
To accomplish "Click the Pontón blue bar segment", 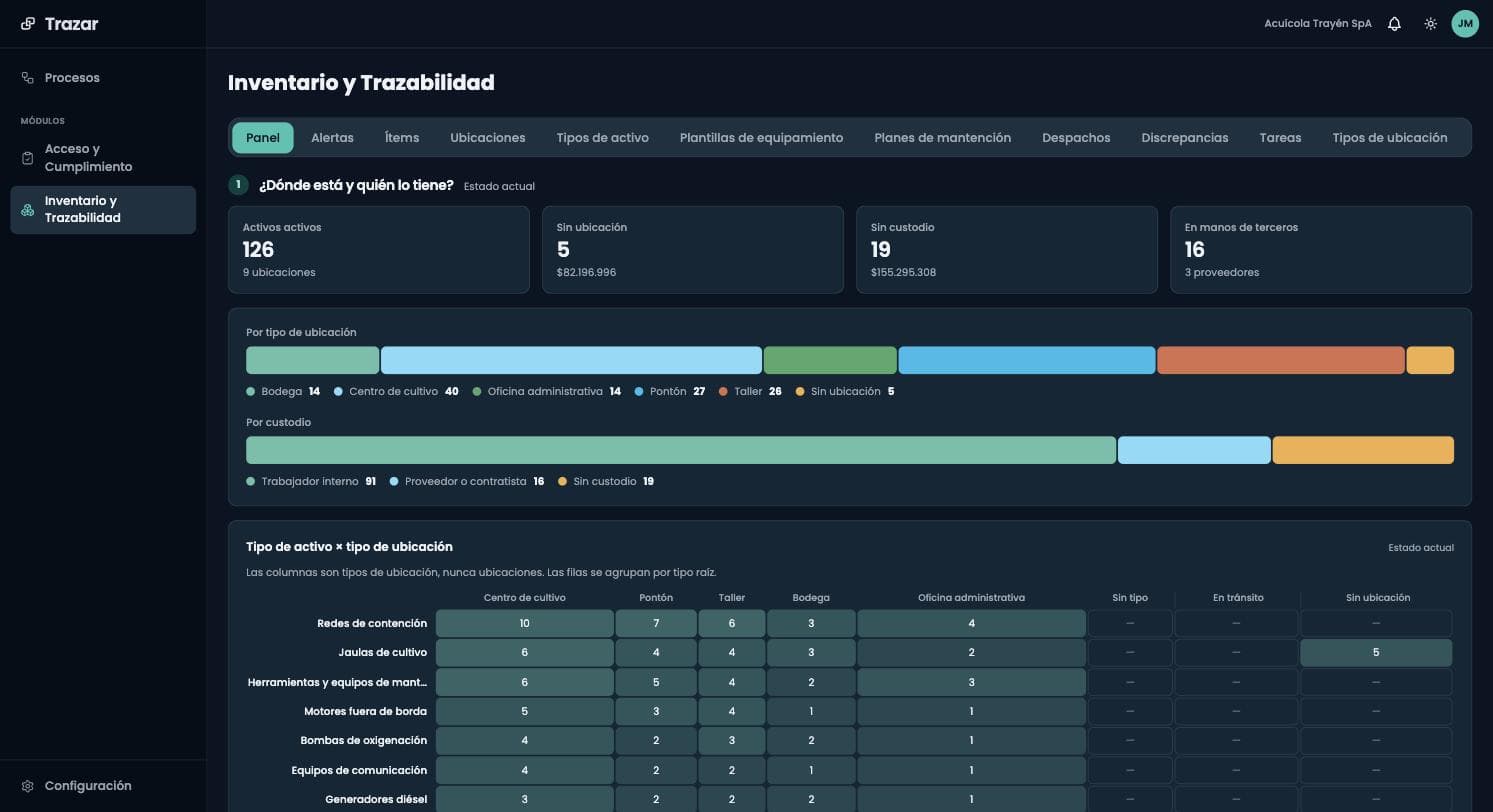I will pos(1027,360).
